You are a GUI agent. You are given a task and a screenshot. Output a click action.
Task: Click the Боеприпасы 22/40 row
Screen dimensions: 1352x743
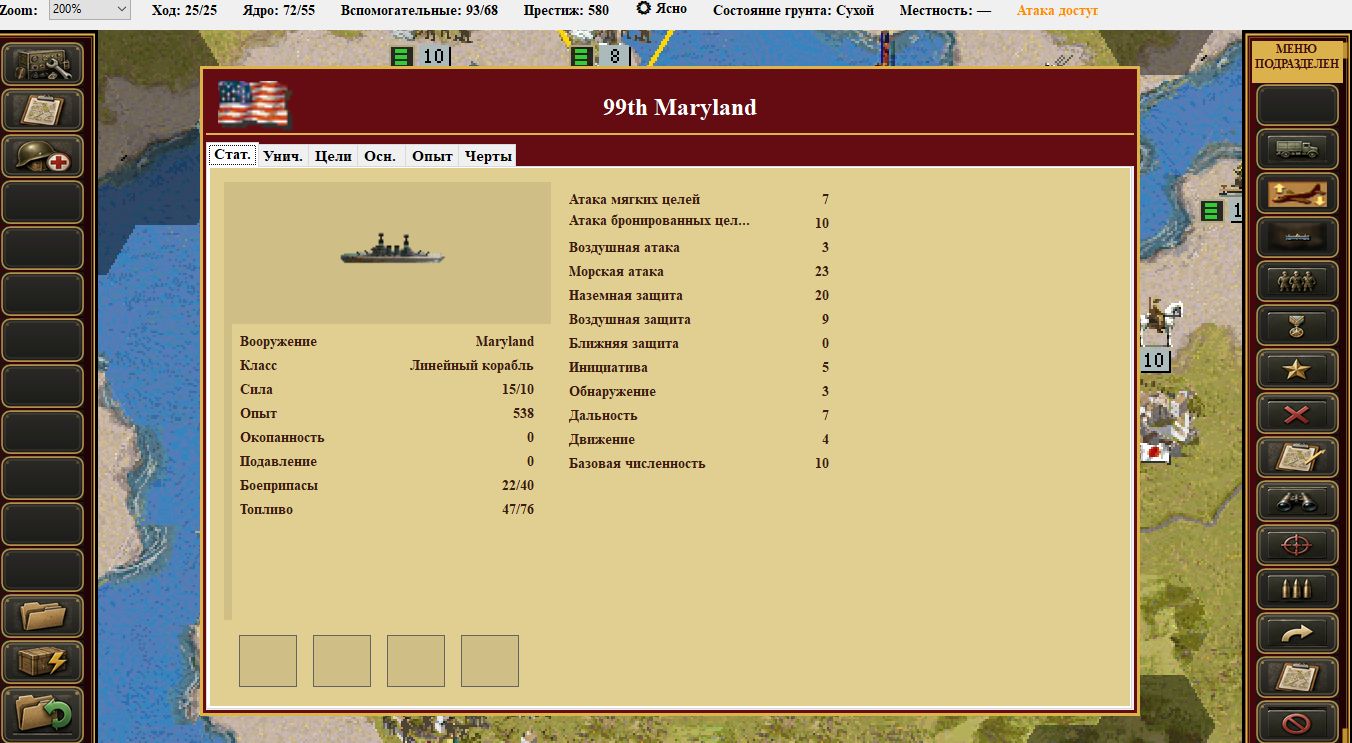(387, 485)
